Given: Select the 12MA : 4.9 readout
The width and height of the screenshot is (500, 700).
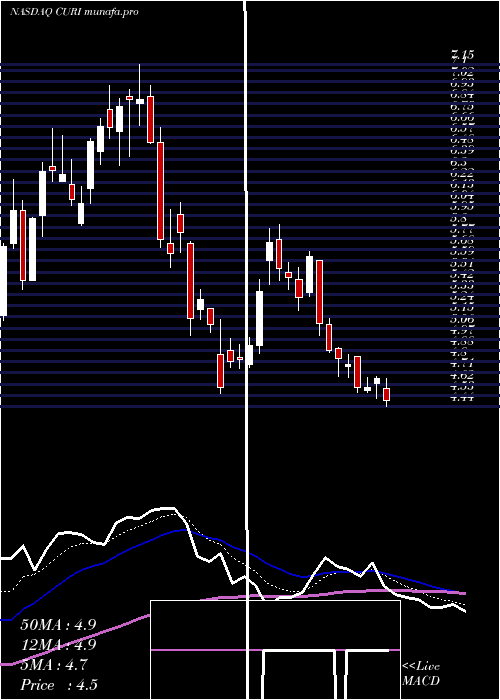Looking at the screenshot, I should (58, 645).
